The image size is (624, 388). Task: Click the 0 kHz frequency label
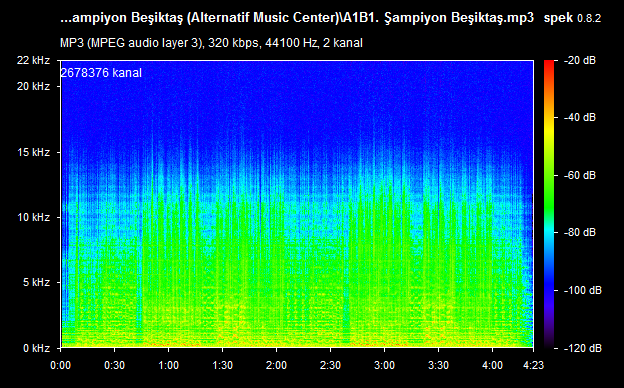point(36,348)
